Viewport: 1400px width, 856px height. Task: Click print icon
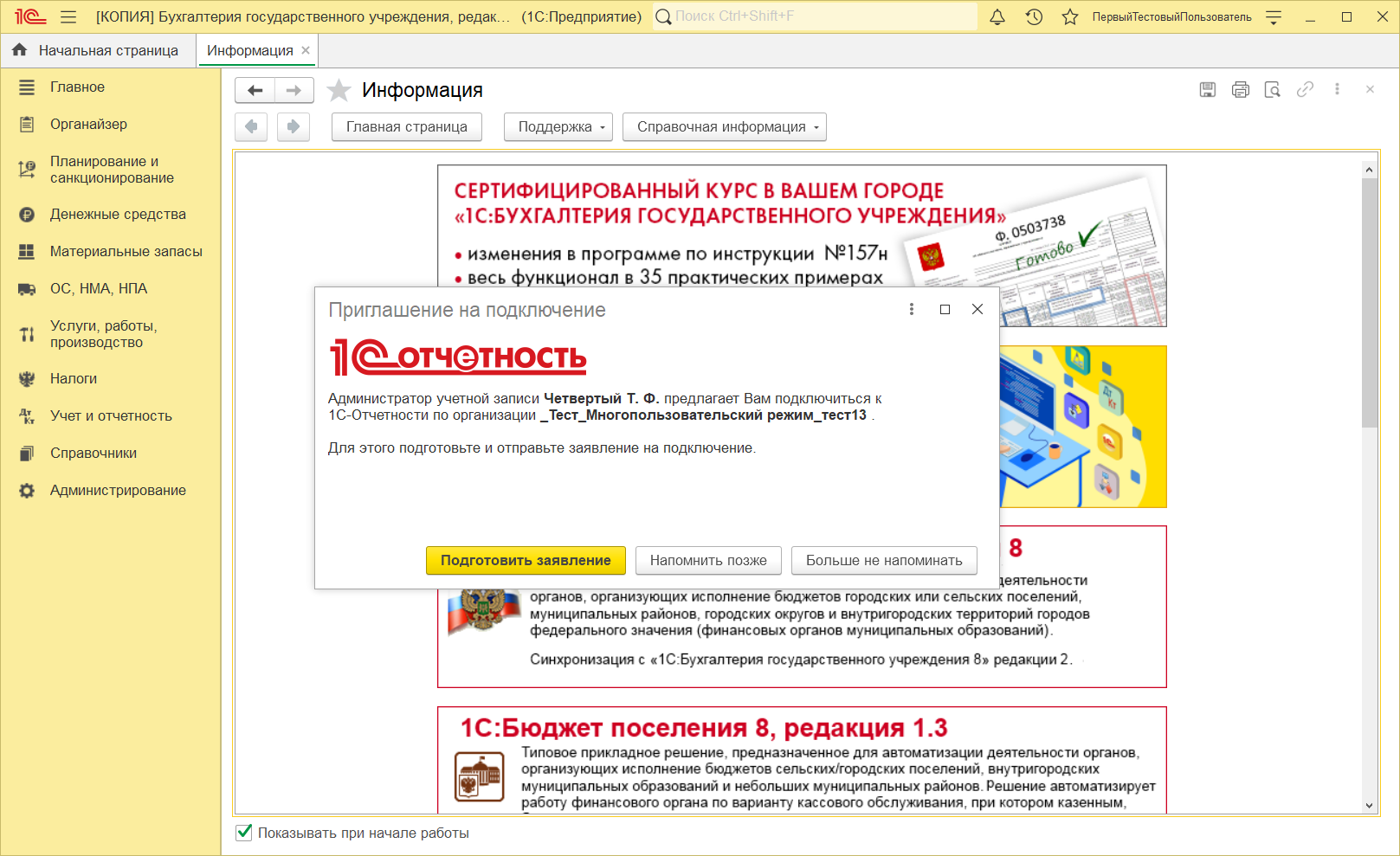(x=1241, y=89)
